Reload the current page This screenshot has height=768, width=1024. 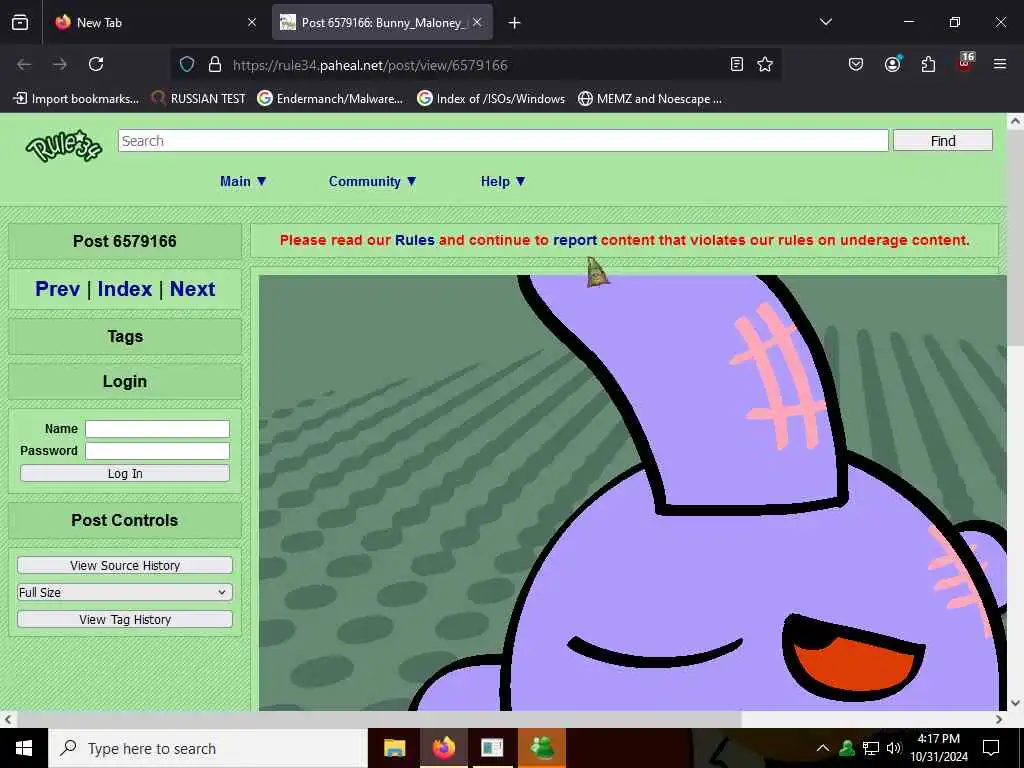(x=96, y=64)
